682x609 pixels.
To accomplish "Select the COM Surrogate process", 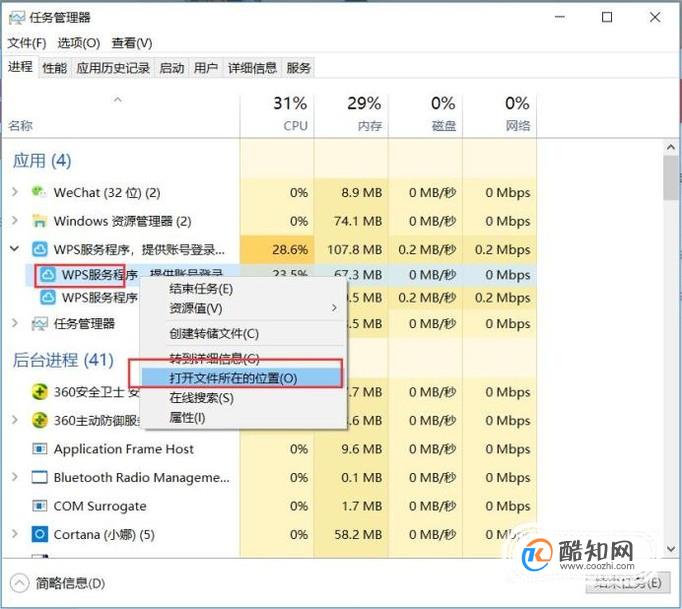I will 270,506.
